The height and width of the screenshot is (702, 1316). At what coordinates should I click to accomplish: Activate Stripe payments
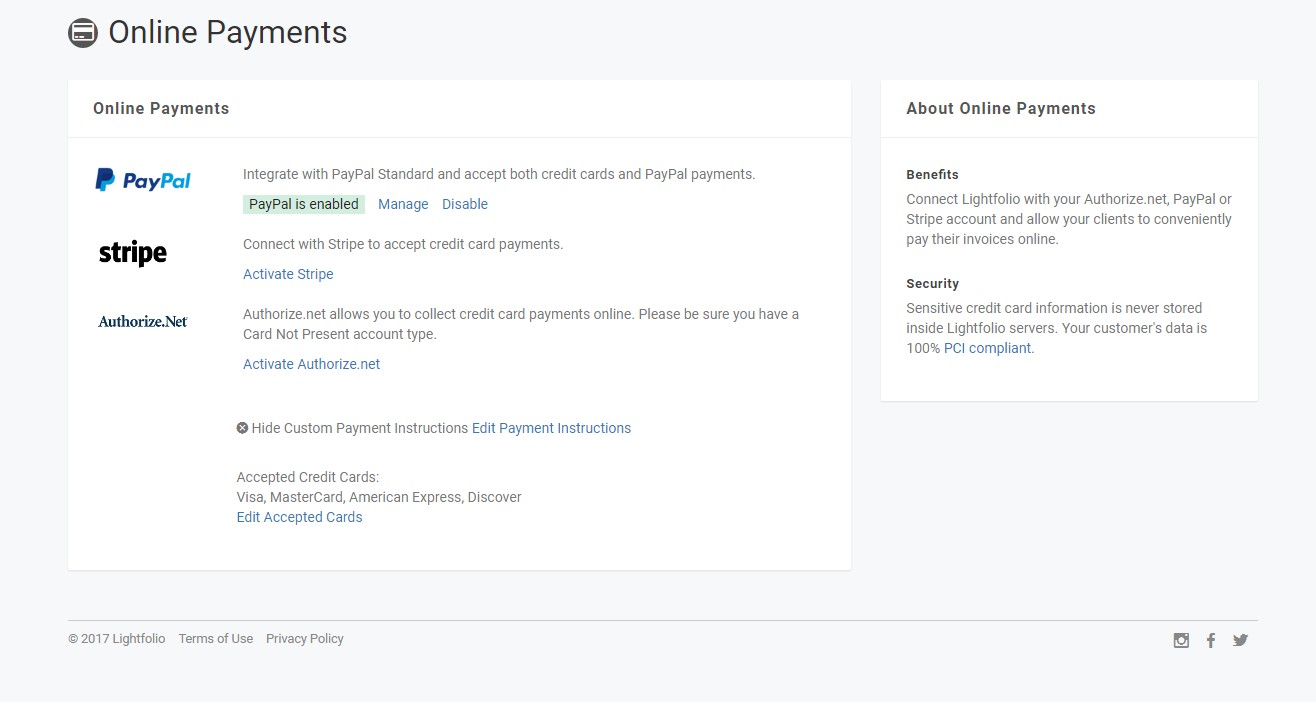288,274
